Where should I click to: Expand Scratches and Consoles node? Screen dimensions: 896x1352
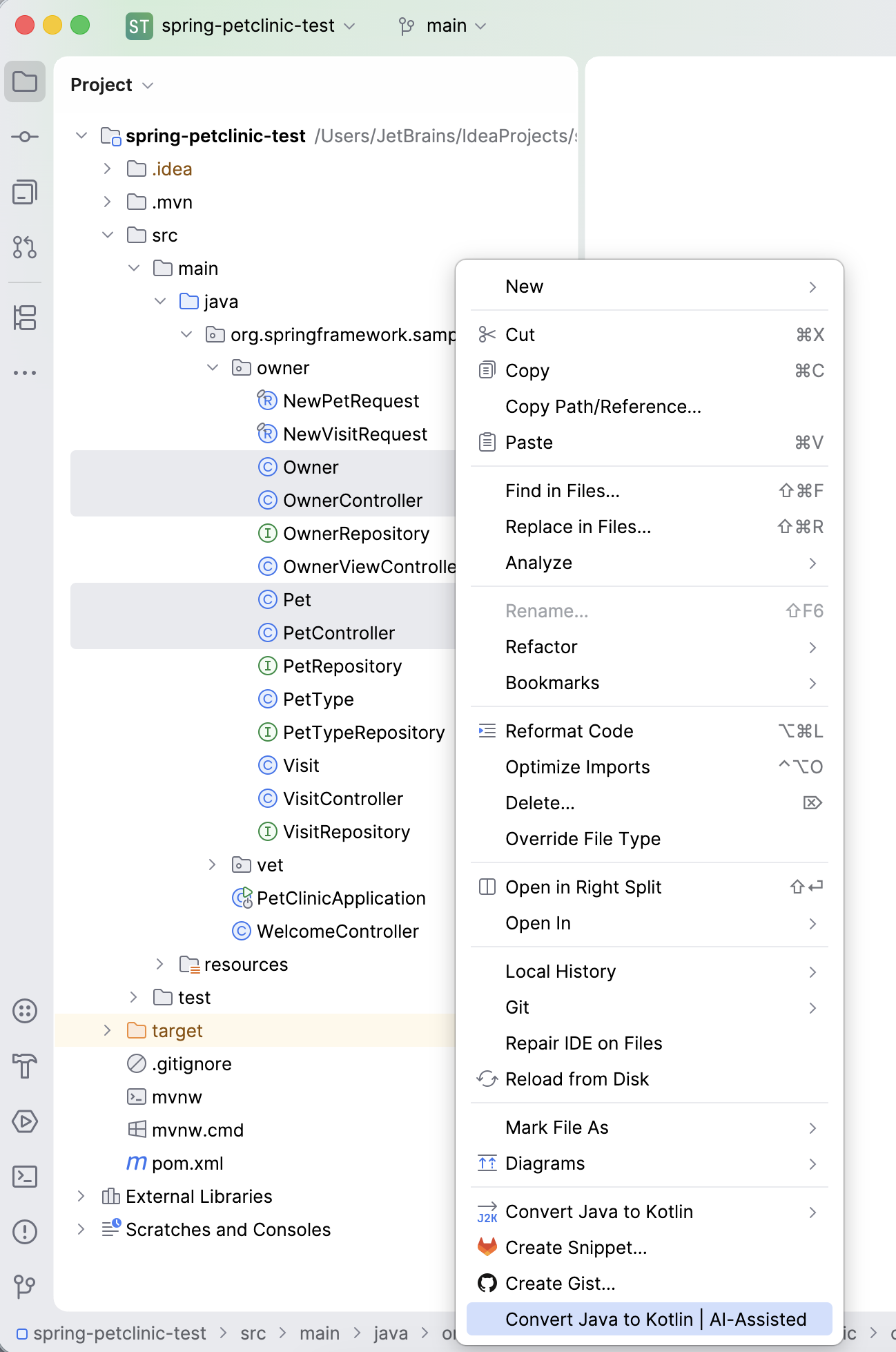(x=81, y=1229)
